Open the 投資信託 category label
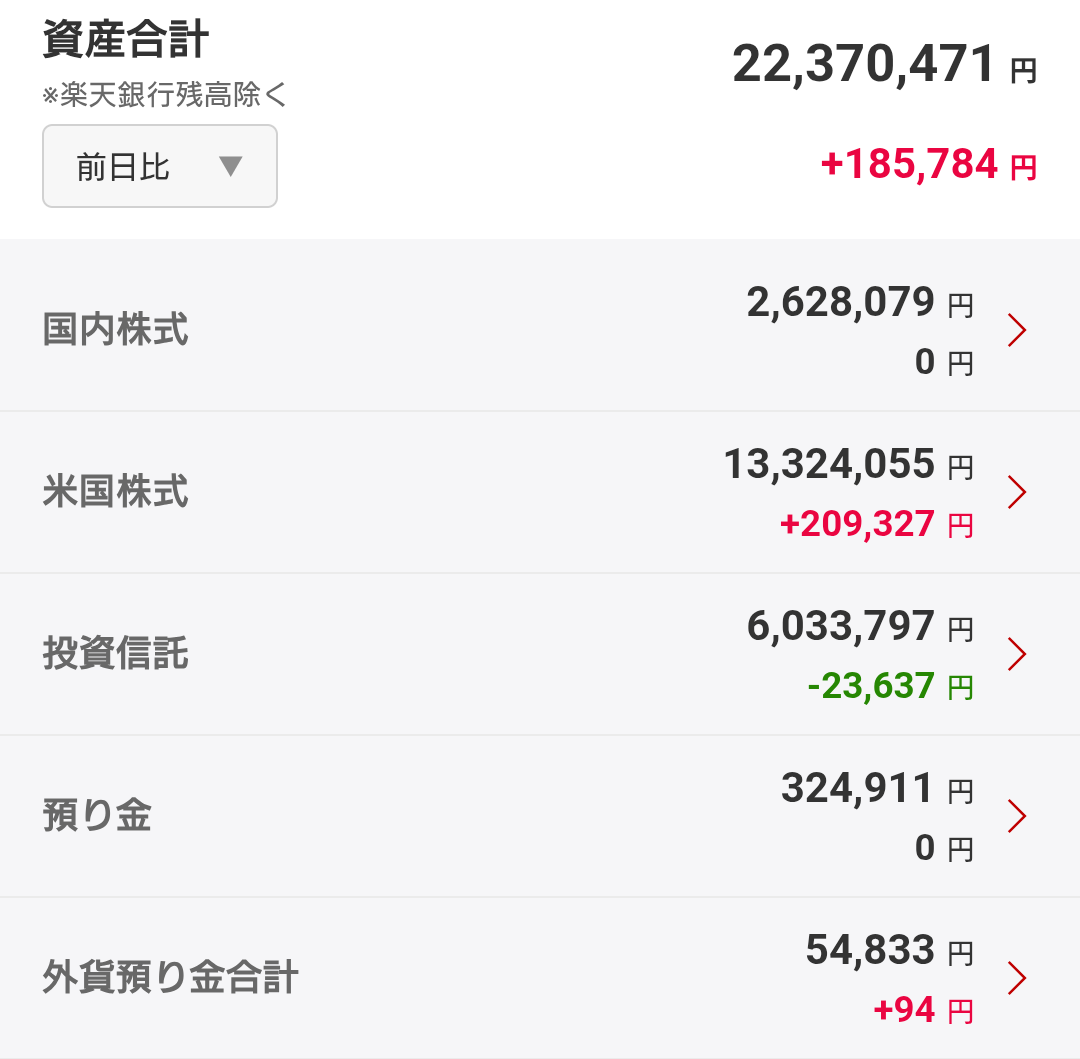Image resolution: width=1080 pixels, height=1059 pixels. point(115,653)
